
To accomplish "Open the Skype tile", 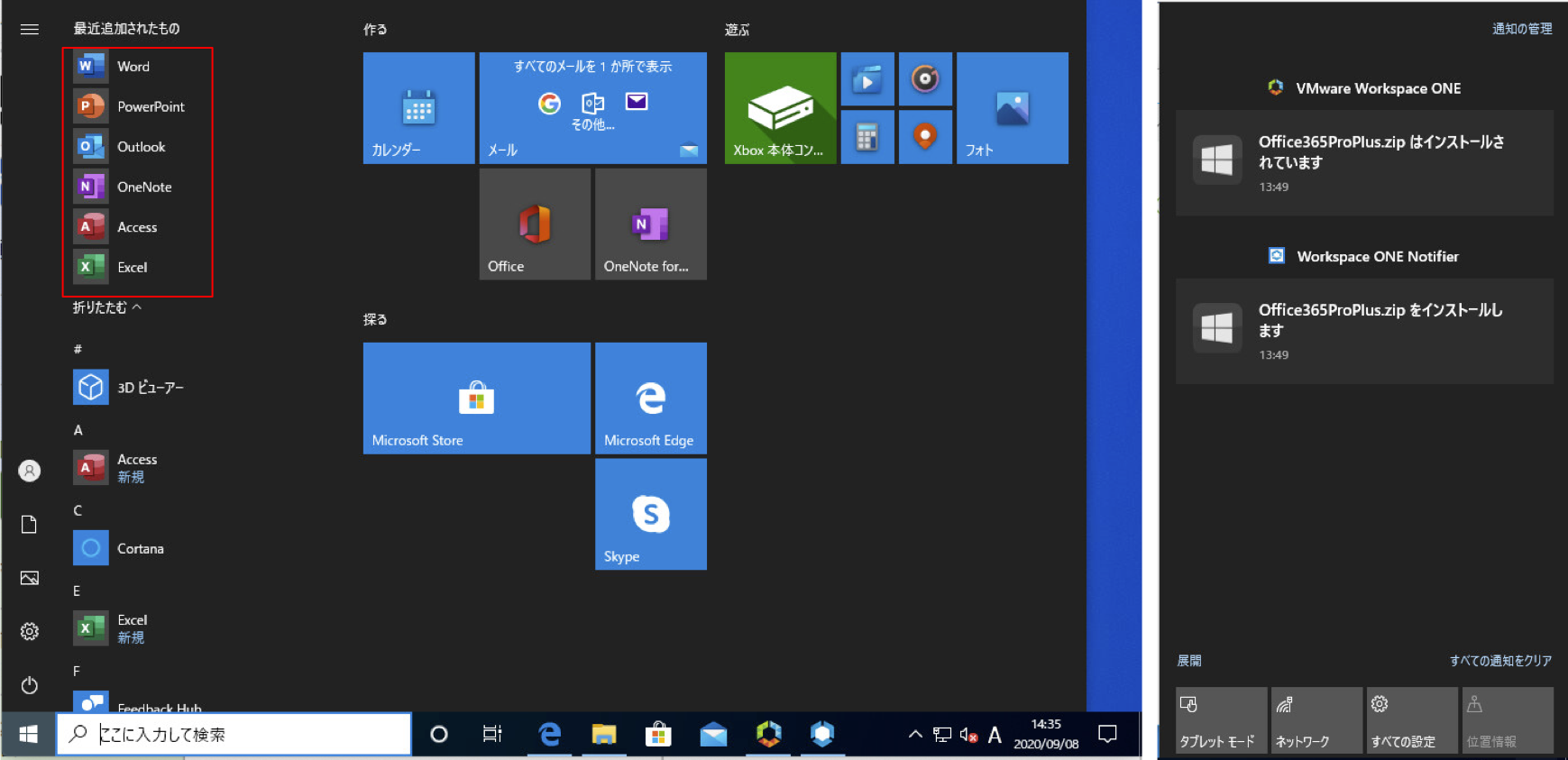I will tap(650, 514).
